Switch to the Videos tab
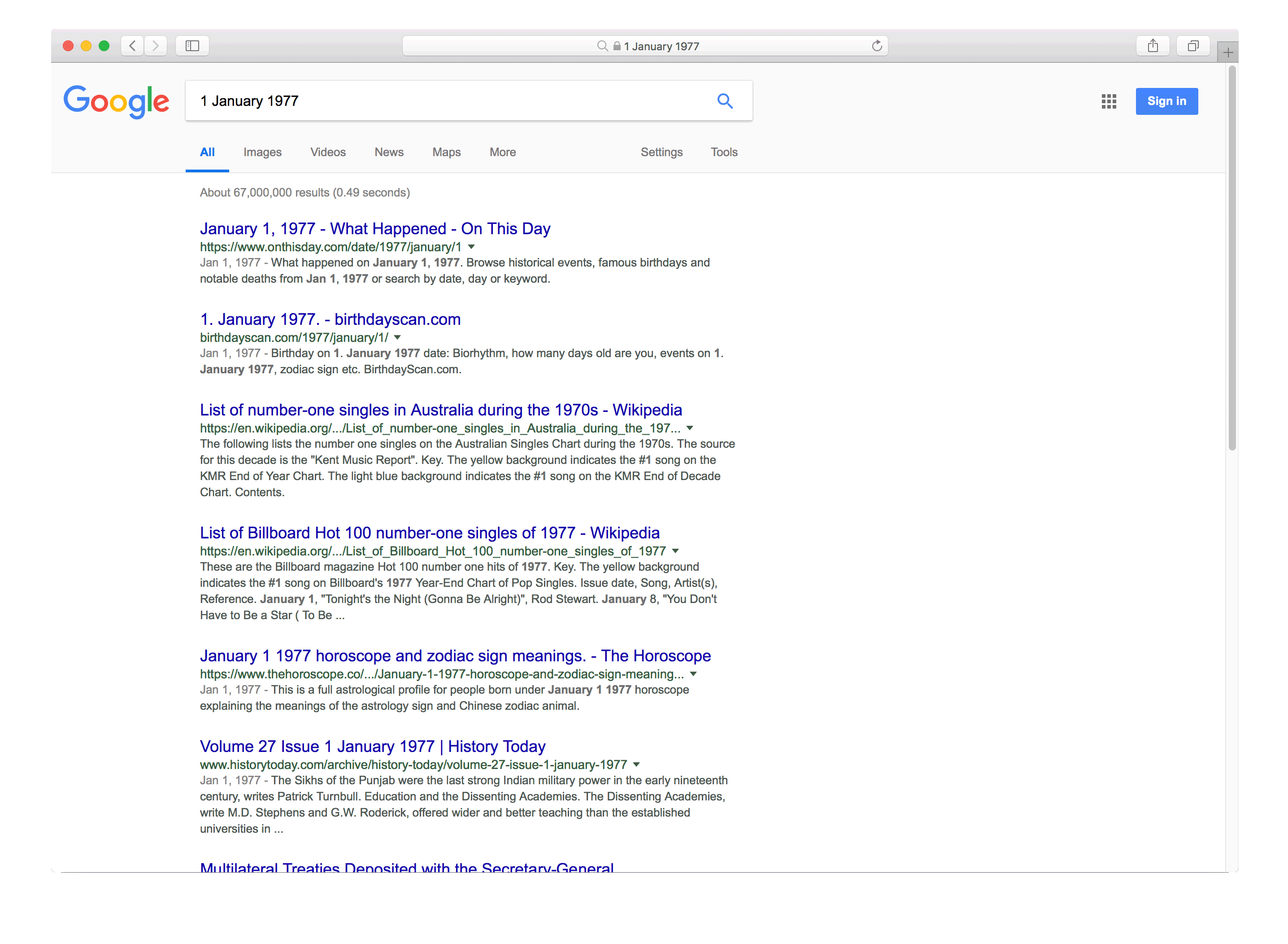This screenshot has height=944, width=1288. [x=328, y=152]
